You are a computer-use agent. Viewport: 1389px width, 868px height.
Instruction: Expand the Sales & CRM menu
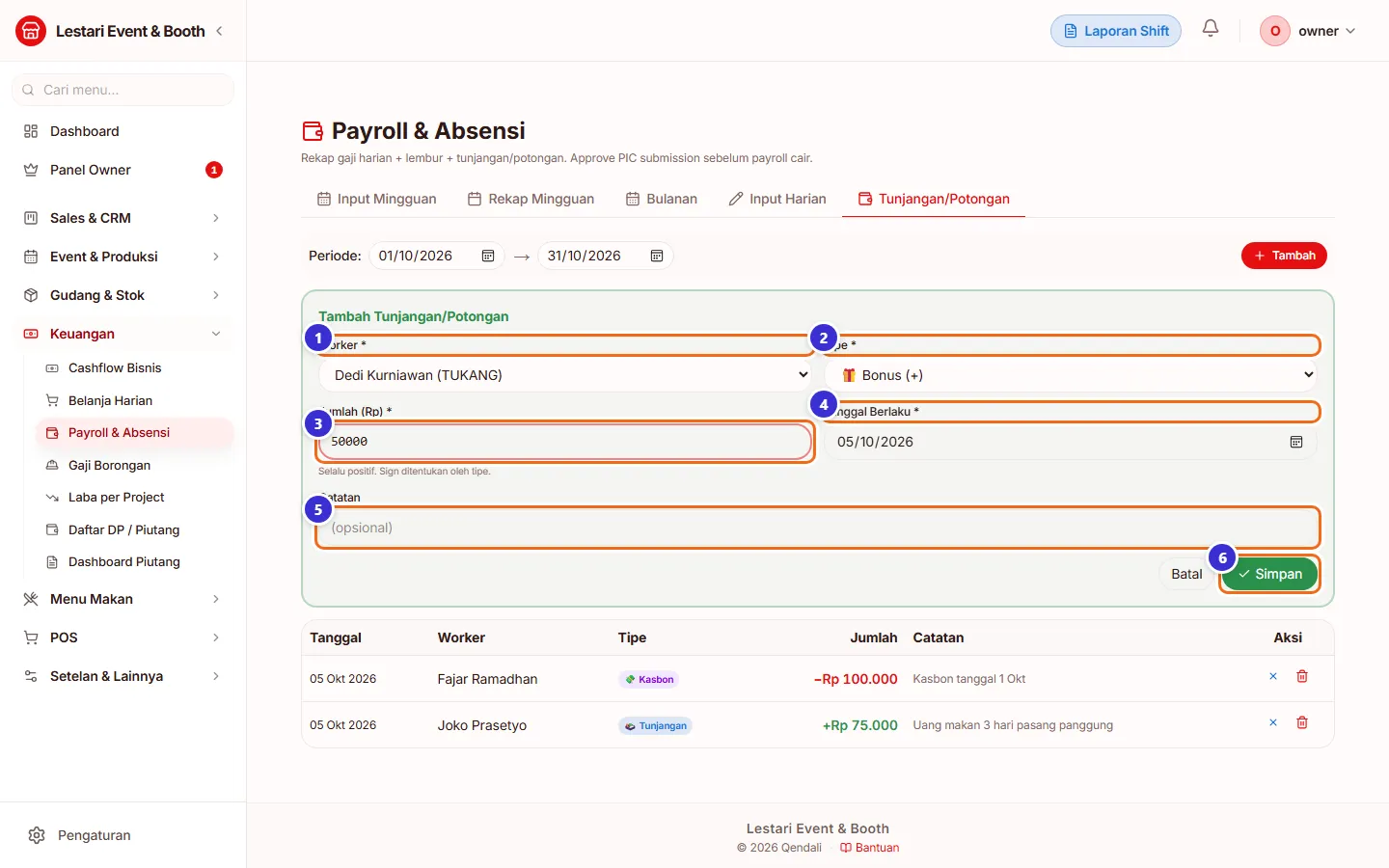tap(123, 218)
